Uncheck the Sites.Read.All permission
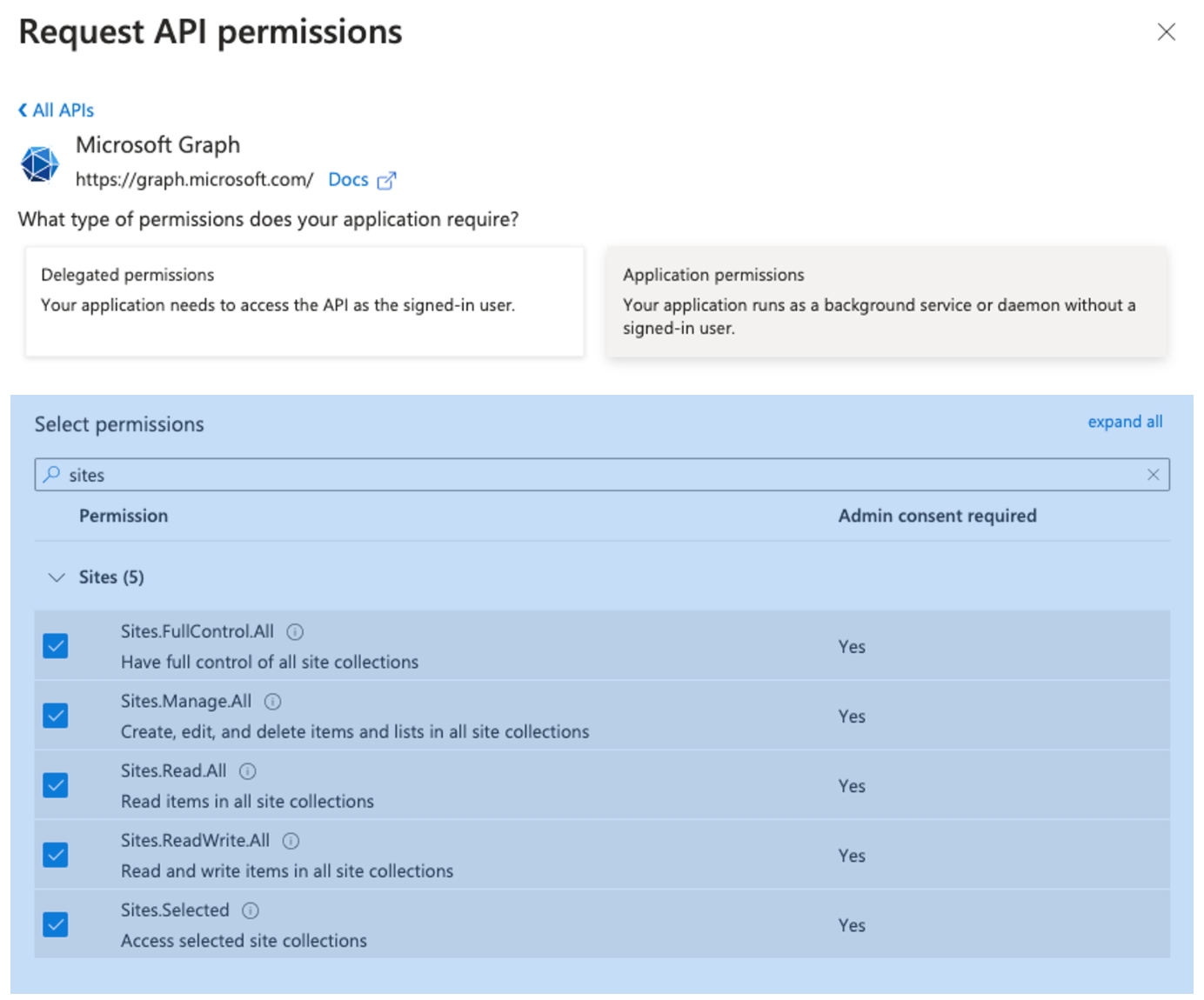This screenshot has width=1204, height=1000. point(56,785)
